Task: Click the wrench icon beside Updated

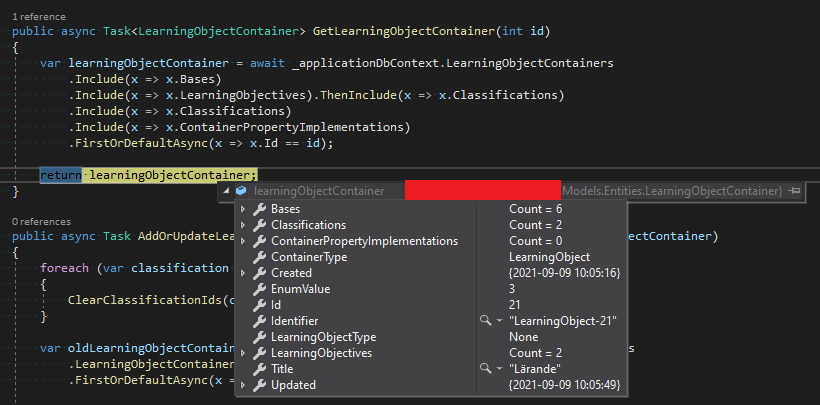Action: click(259, 385)
